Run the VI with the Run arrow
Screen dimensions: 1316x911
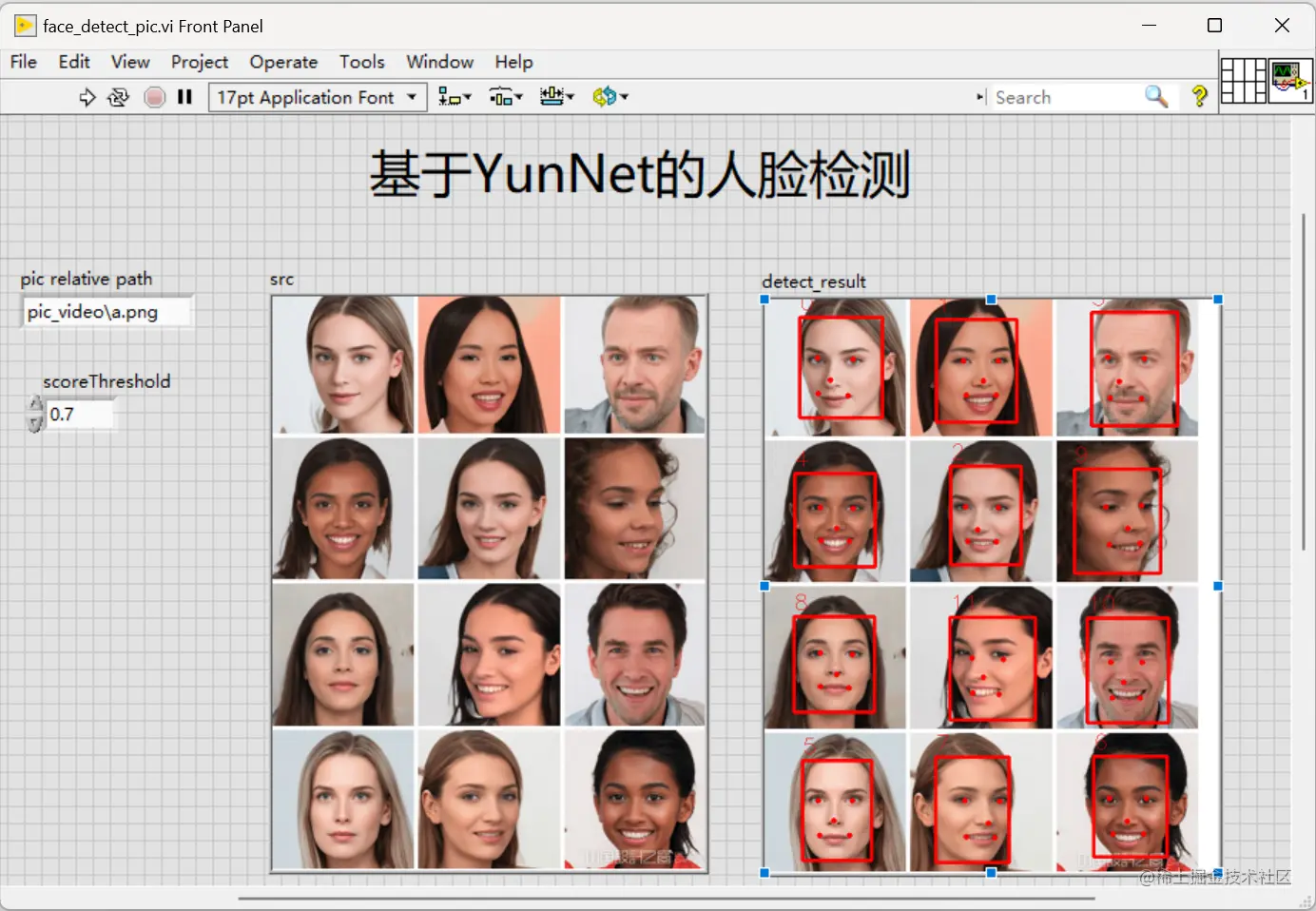[x=87, y=96]
